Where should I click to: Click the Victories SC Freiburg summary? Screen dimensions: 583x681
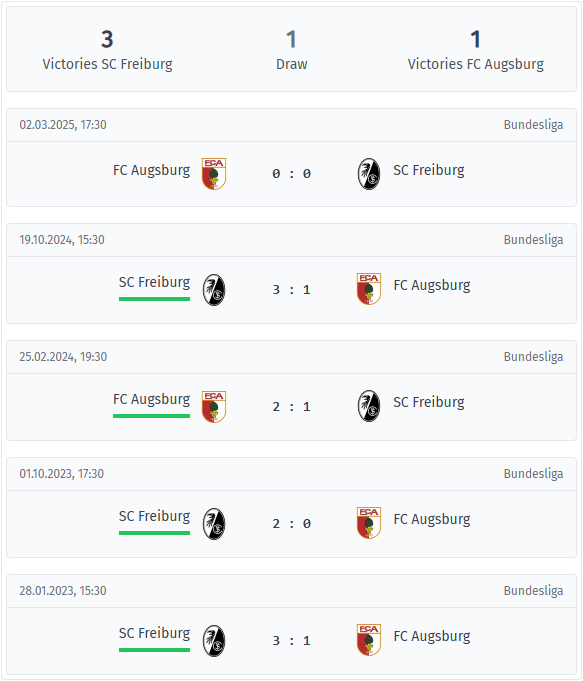[x=107, y=50]
